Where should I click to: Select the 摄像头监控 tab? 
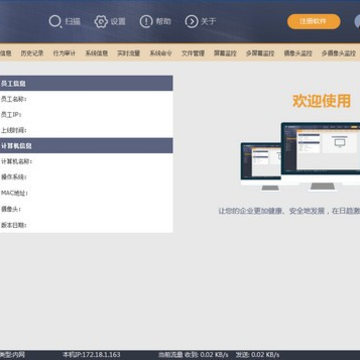tap(298, 53)
